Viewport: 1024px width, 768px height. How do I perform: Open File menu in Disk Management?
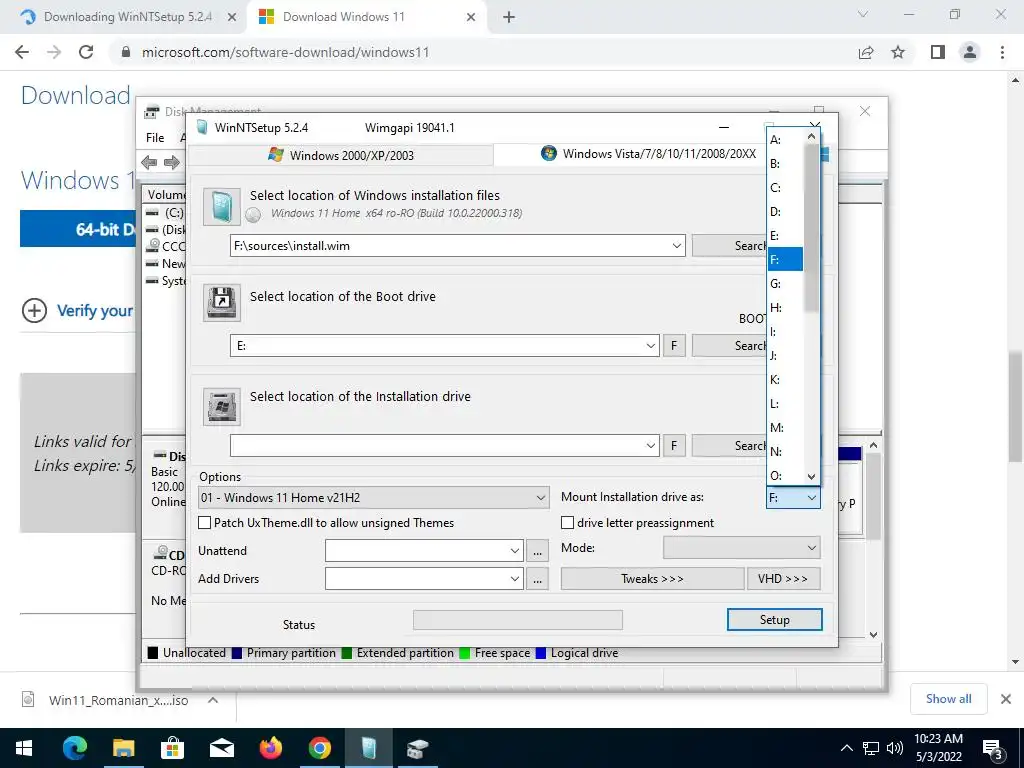(155, 138)
